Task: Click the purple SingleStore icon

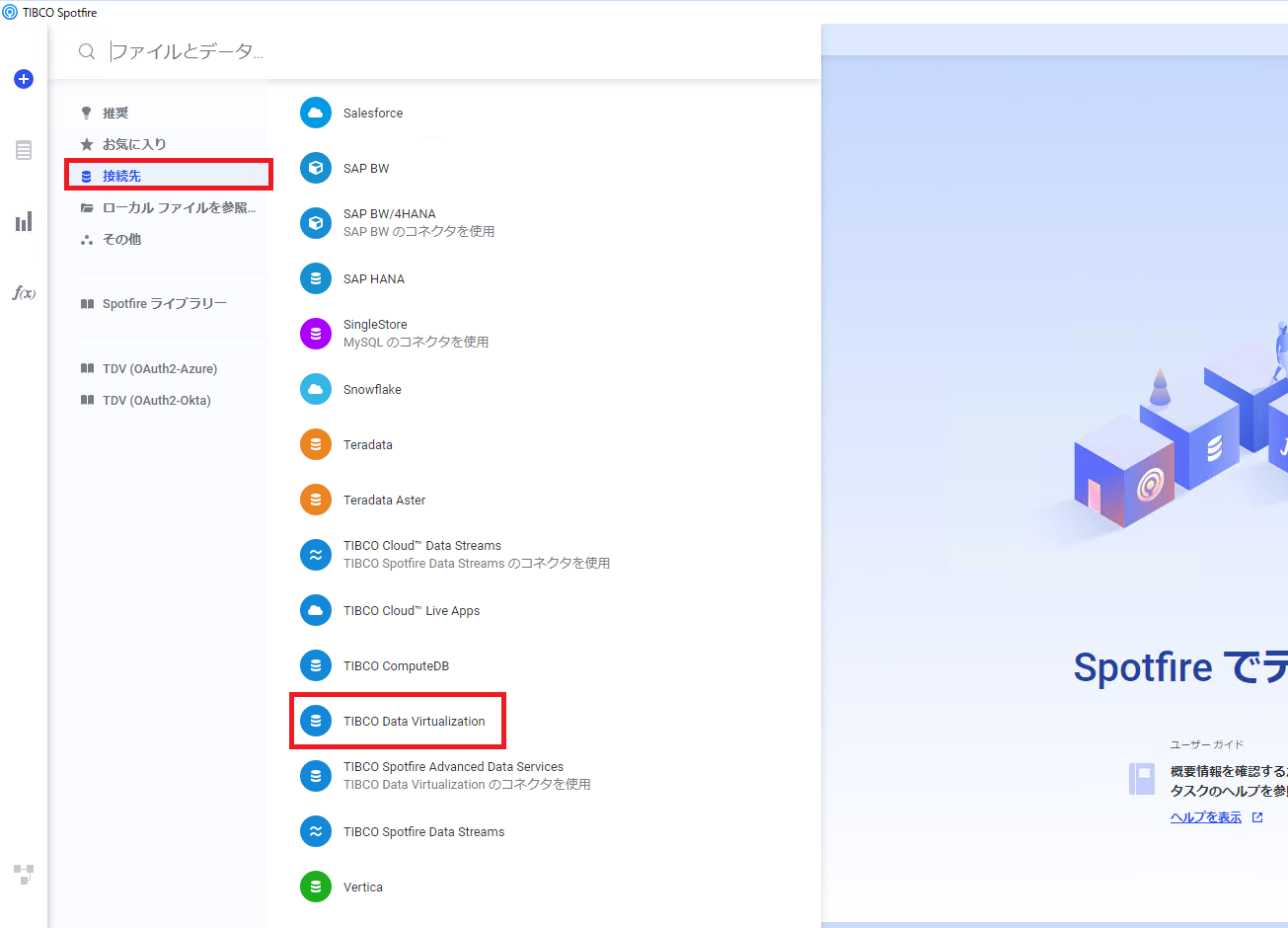Action: [x=316, y=334]
